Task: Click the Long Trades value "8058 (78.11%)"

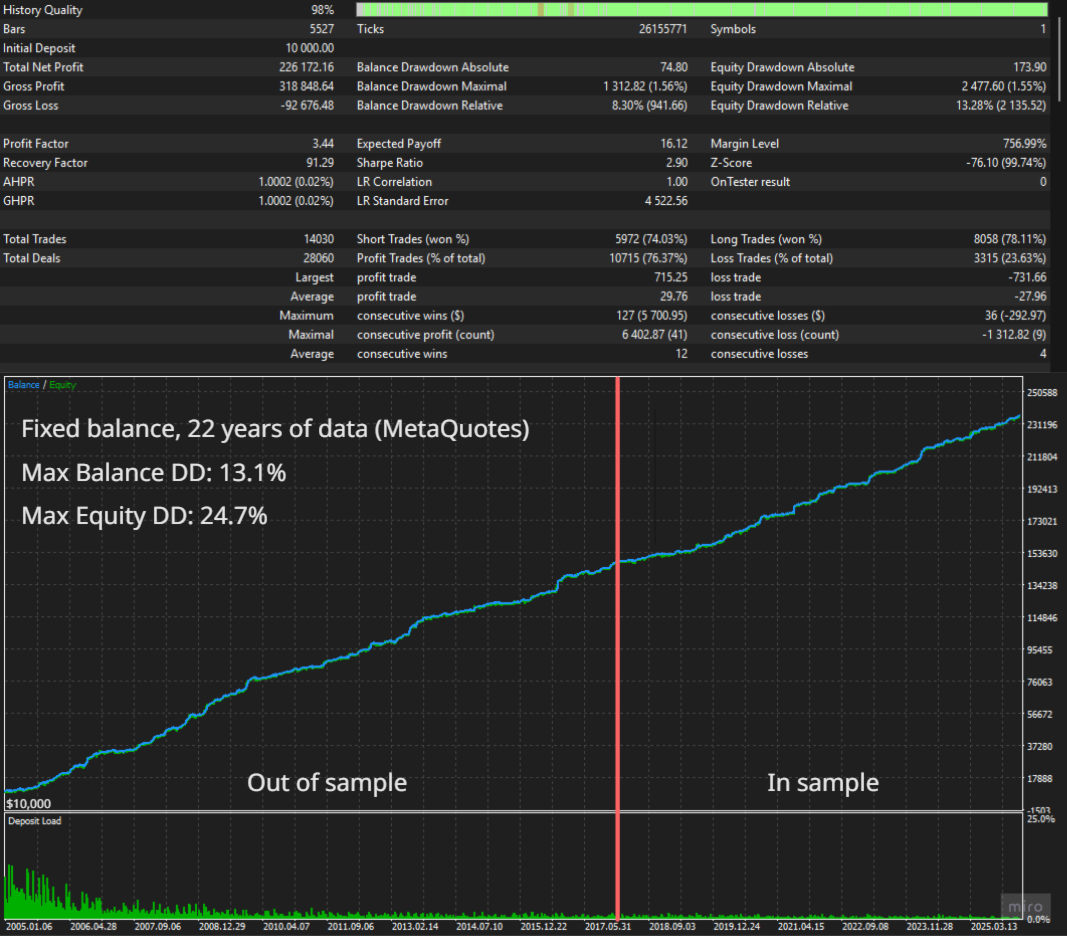Action: point(1010,239)
